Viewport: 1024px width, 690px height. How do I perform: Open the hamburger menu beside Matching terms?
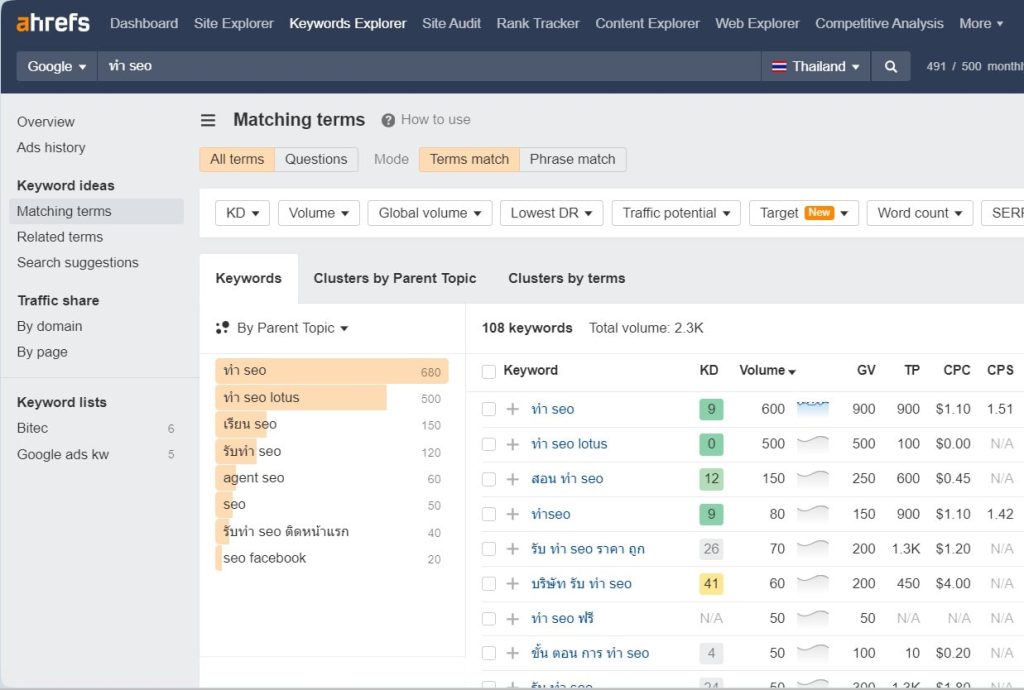(208, 120)
